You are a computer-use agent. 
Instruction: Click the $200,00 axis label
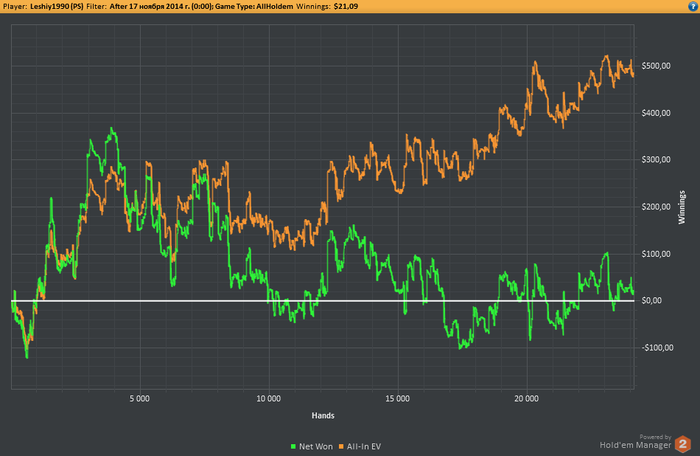point(656,207)
